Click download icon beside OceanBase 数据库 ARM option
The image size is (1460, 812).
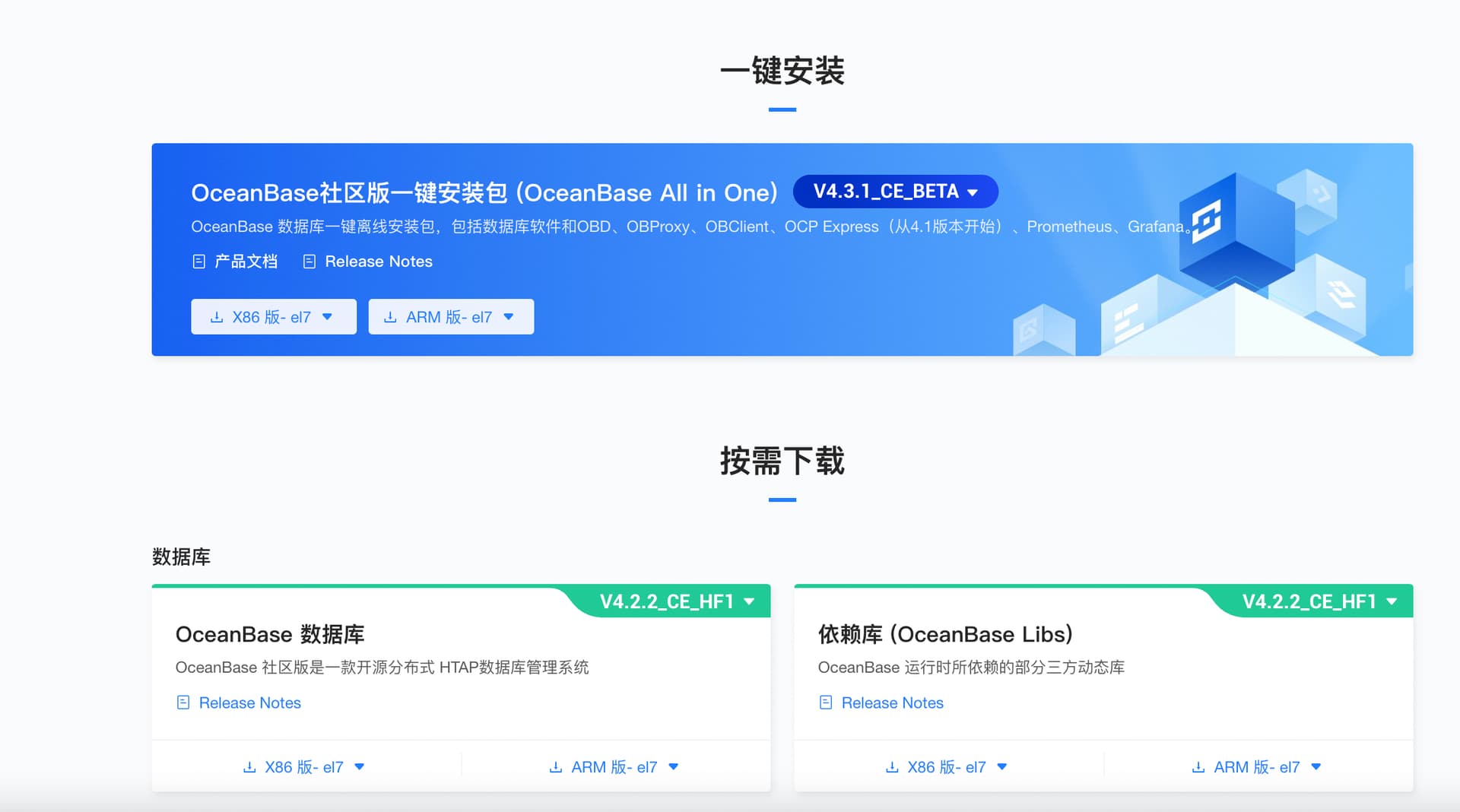pyautogui.click(x=556, y=767)
